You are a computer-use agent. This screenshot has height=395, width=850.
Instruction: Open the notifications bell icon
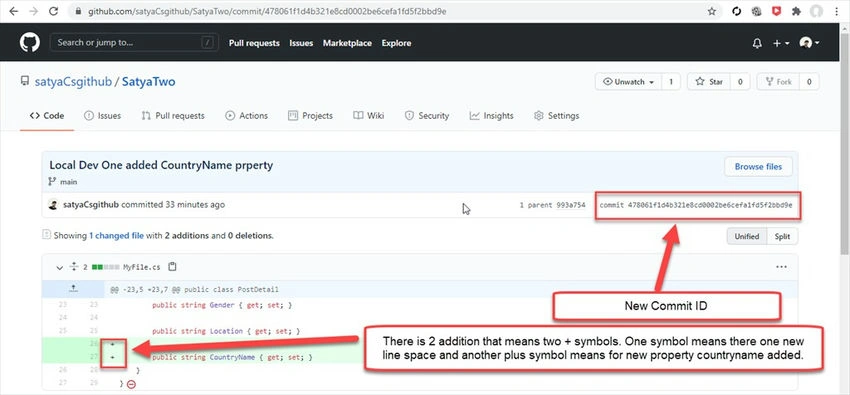point(757,43)
